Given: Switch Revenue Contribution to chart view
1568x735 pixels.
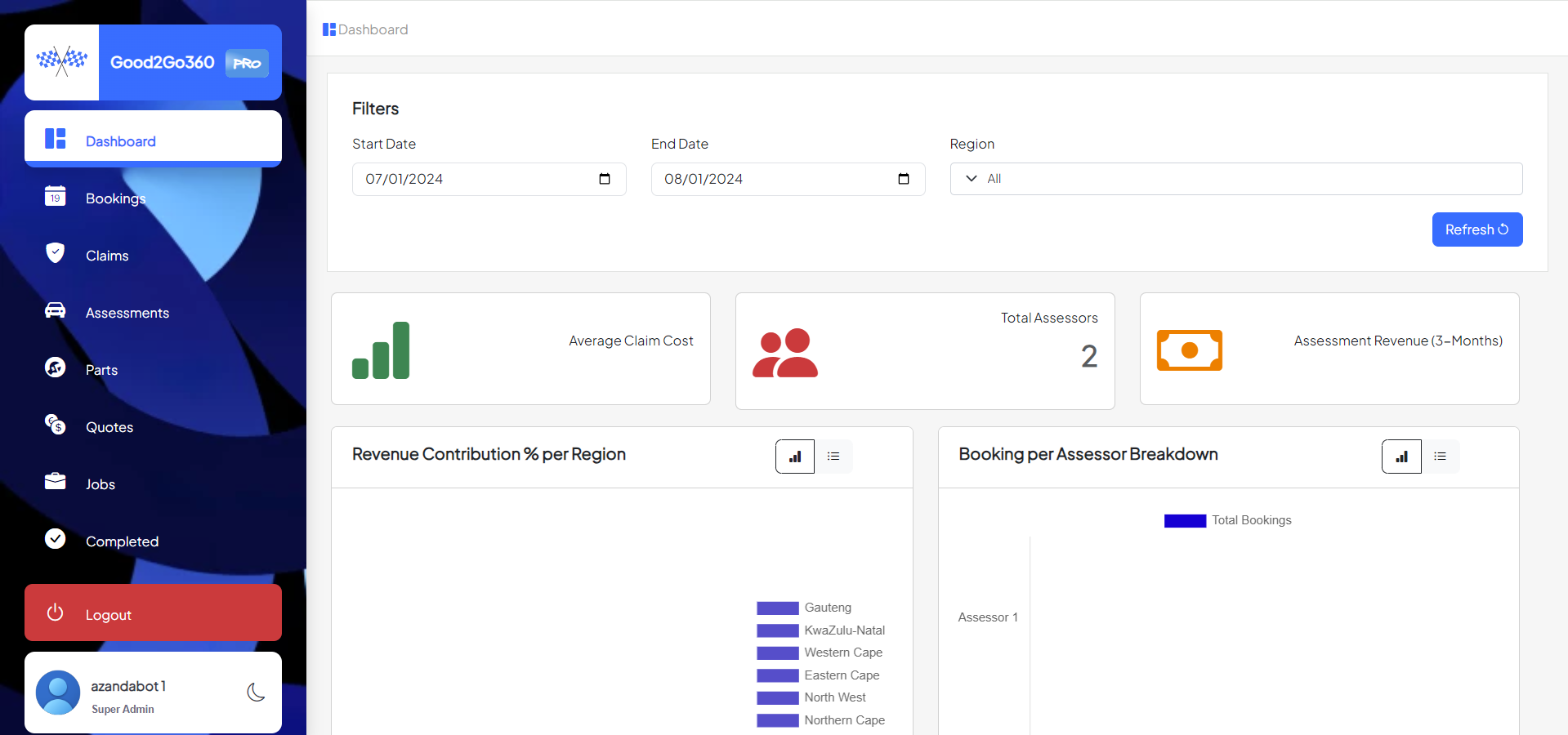Looking at the screenshot, I should tap(795, 457).
